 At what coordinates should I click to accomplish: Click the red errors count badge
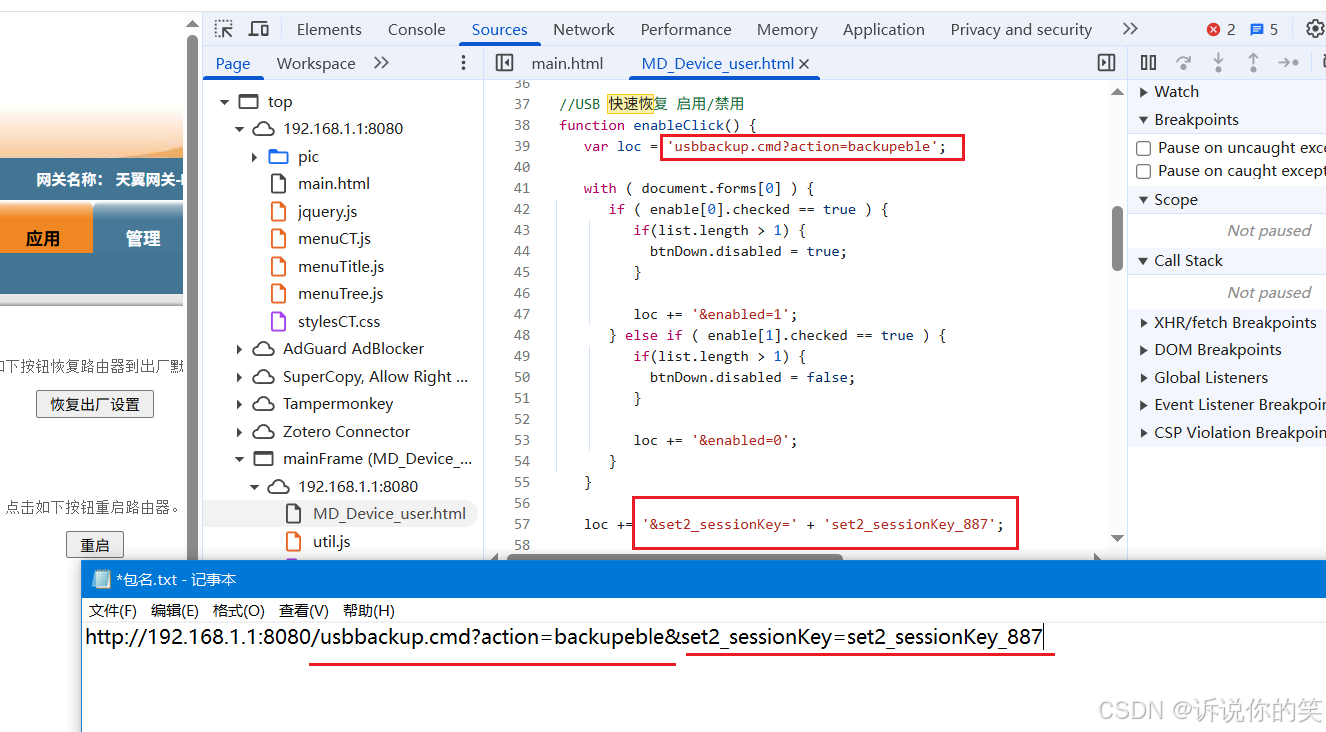[x=1221, y=29]
